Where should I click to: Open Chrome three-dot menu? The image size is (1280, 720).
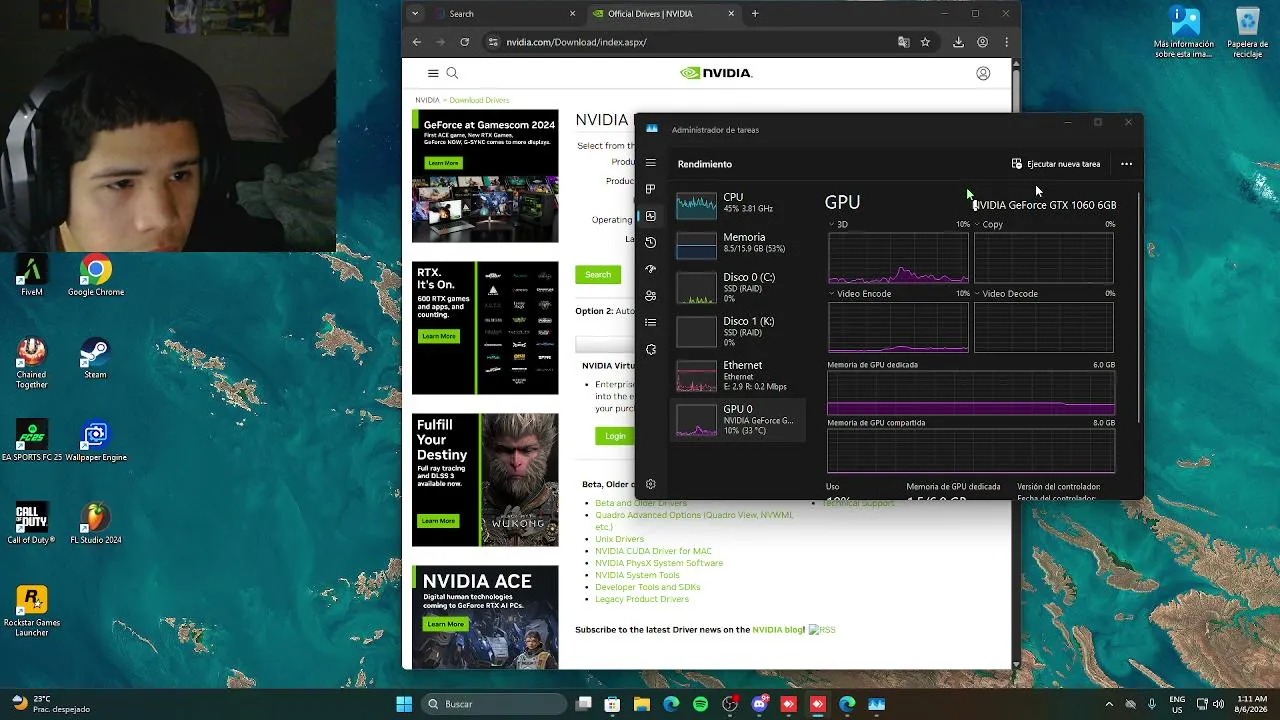(x=1006, y=42)
